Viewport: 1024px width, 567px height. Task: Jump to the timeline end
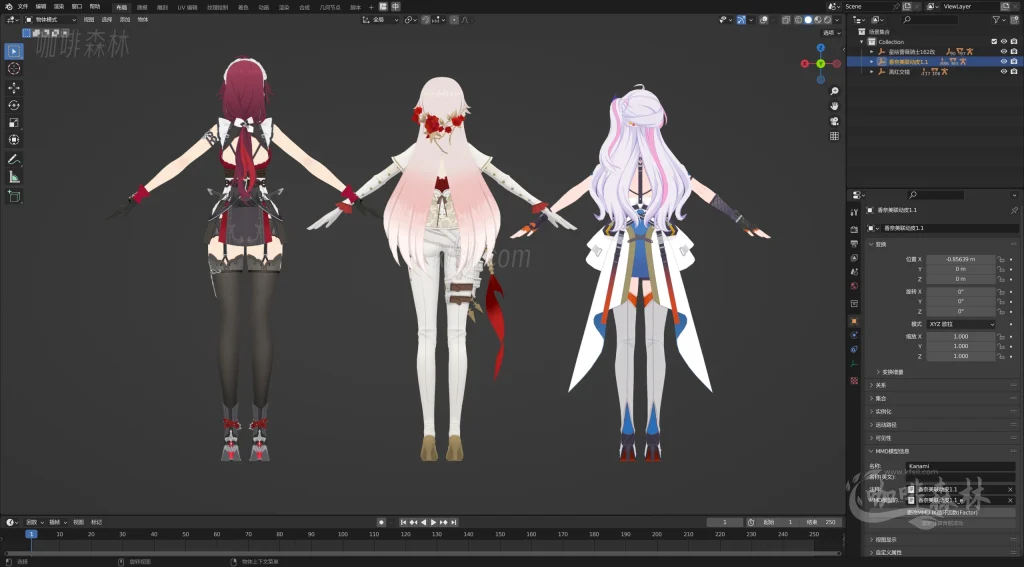coord(453,523)
